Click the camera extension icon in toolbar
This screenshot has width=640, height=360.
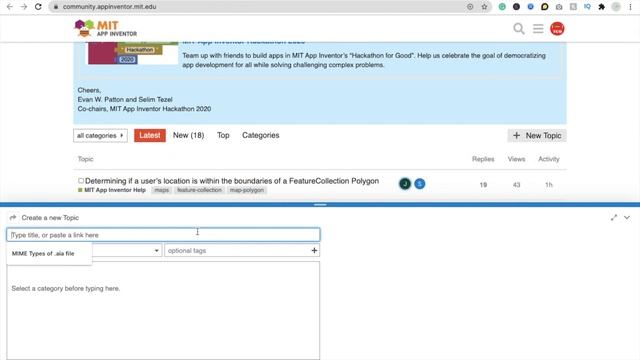click(559, 7)
